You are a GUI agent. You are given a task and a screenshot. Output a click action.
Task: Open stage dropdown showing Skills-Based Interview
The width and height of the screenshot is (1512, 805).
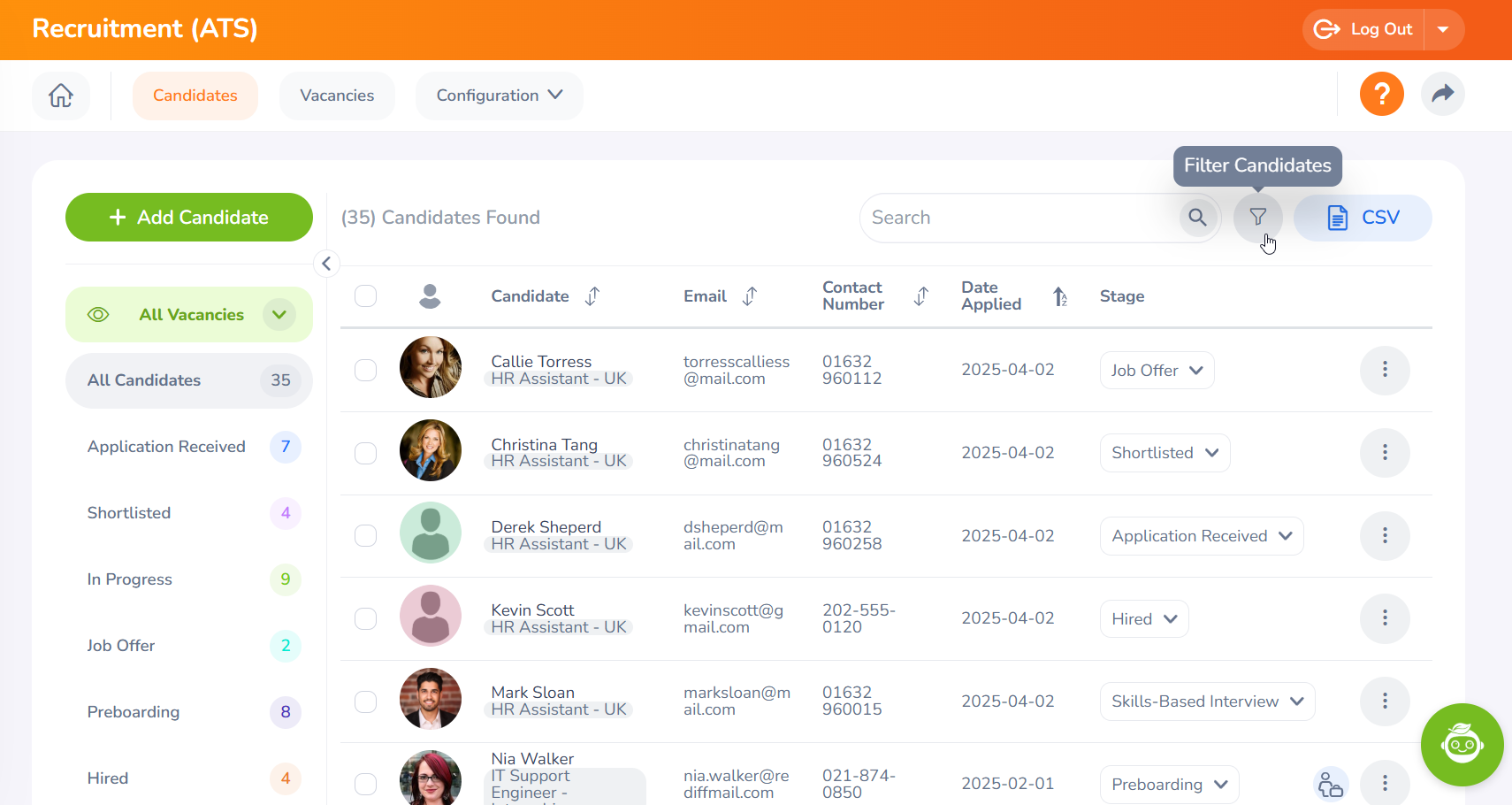coord(1207,701)
